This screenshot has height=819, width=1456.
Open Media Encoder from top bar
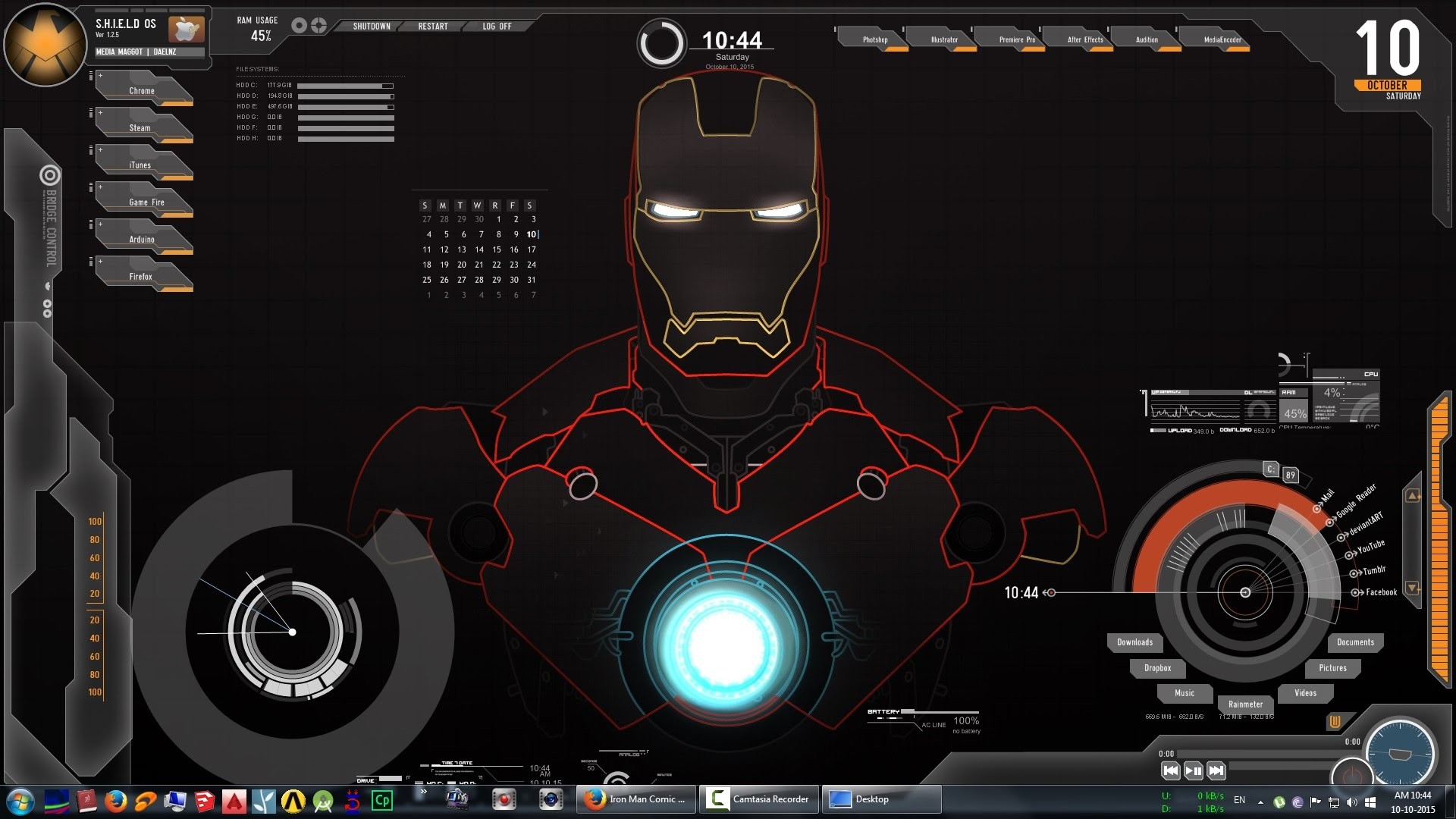coord(1222,40)
